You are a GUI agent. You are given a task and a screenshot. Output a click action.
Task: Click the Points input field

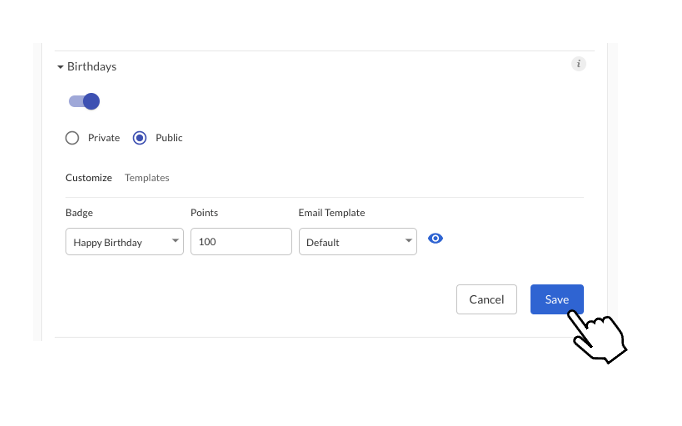coord(241,242)
